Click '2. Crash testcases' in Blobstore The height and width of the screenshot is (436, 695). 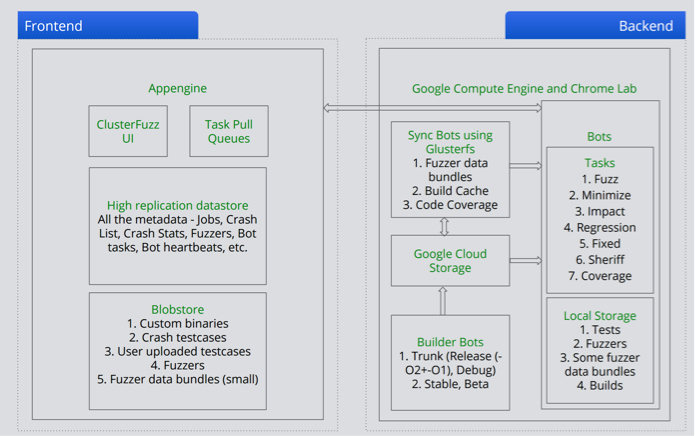tap(178, 337)
